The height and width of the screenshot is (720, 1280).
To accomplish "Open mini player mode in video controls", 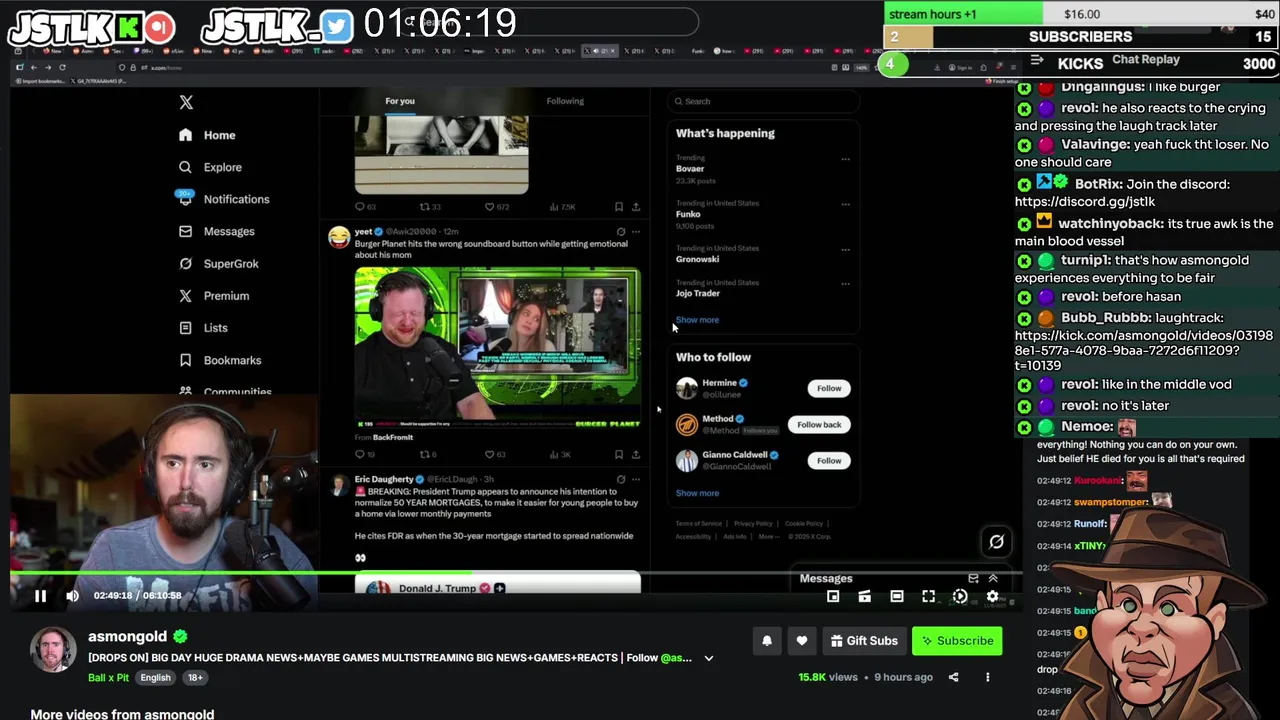I will point(833,596).
